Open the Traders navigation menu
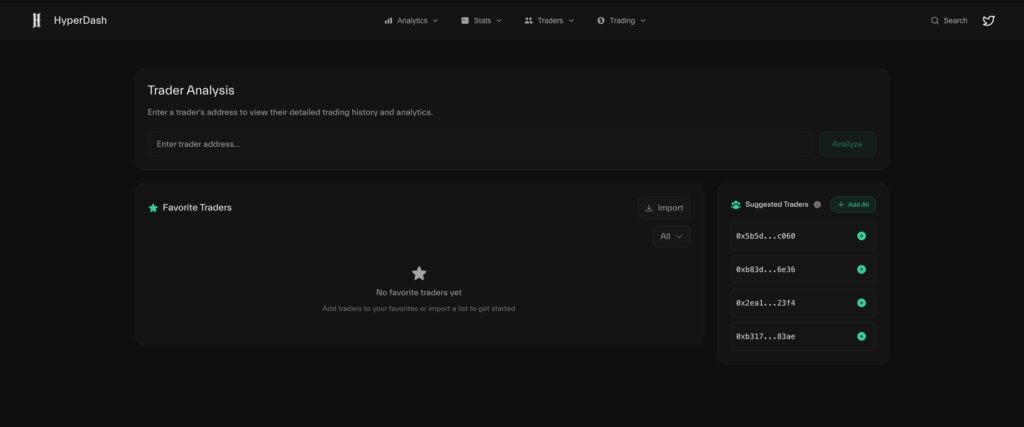1024x427 pixels. (x=549, y=20)
